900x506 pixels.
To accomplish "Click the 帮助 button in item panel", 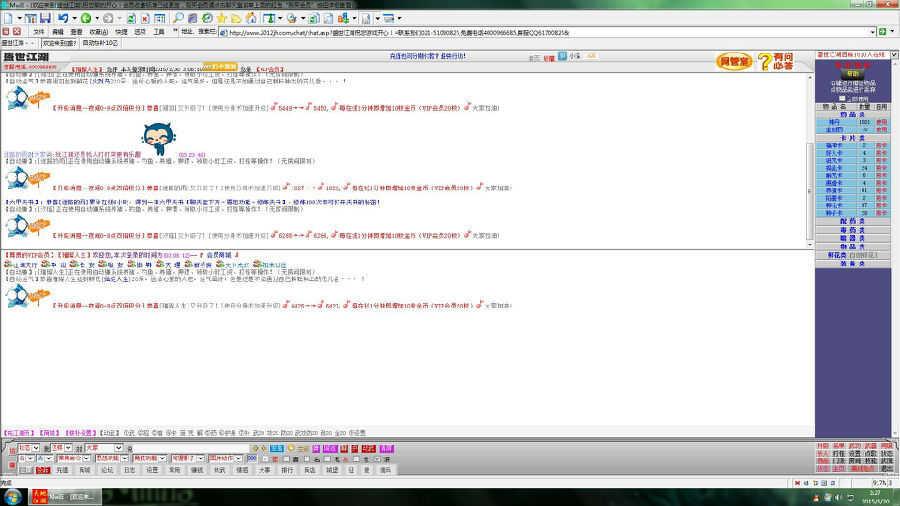I will click(852, 74).
